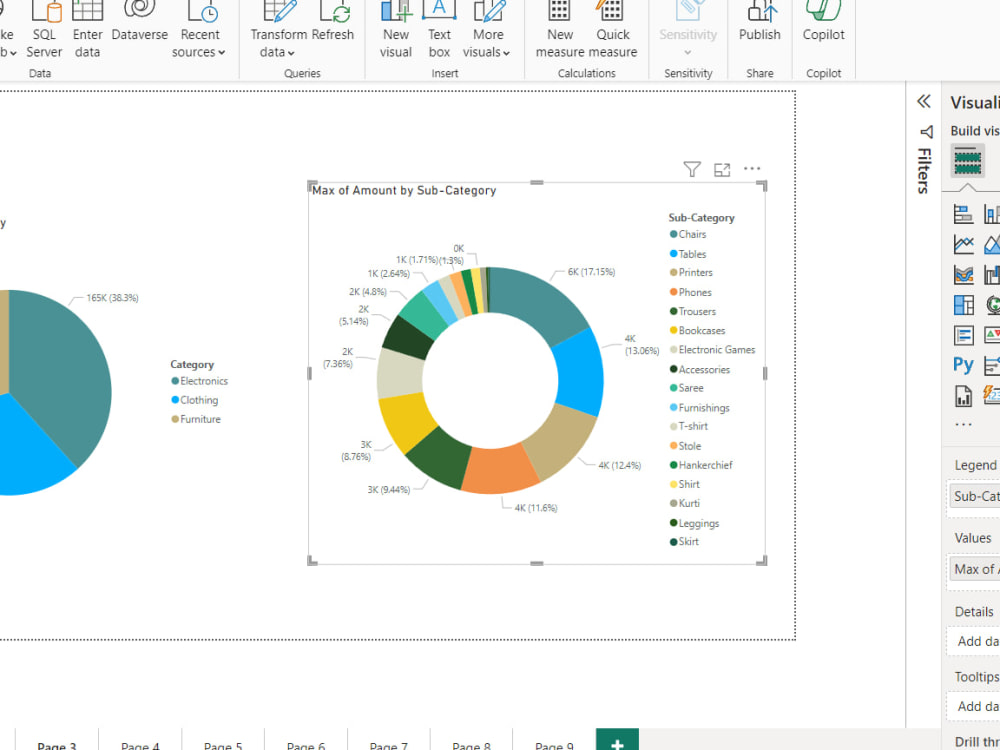Click Sub-Category field in Legend well
1000x750 pixels.
pyautogui.click(x=975, y=497)
